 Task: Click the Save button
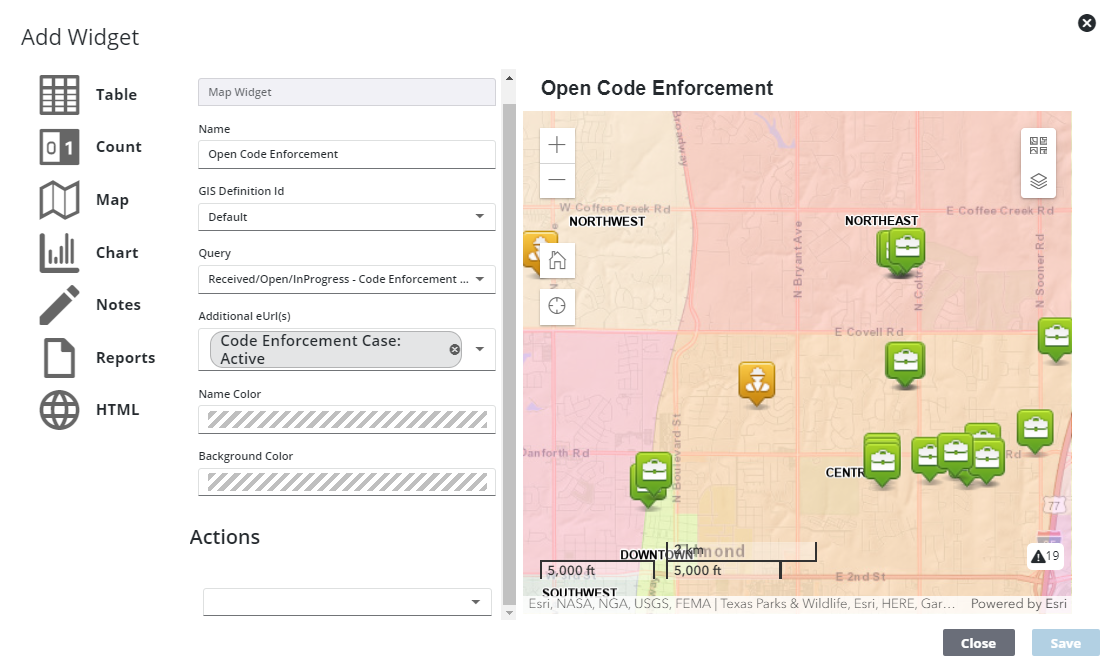(1065, 643)
